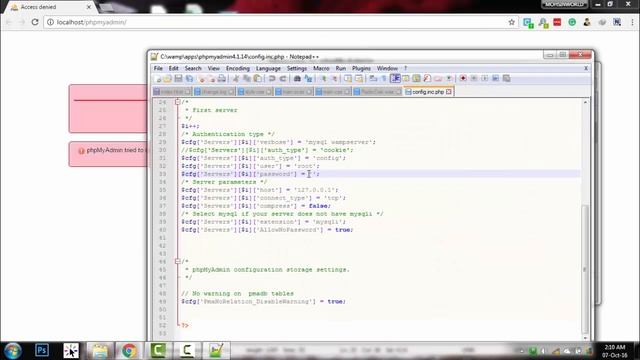Open the Macro menu
The image size is (640, 360).
point(321,68)
